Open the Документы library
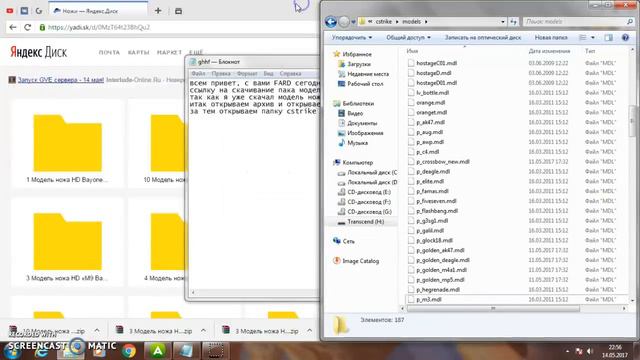This screenshot has height=360, width=640. click(x=362, y=123)
